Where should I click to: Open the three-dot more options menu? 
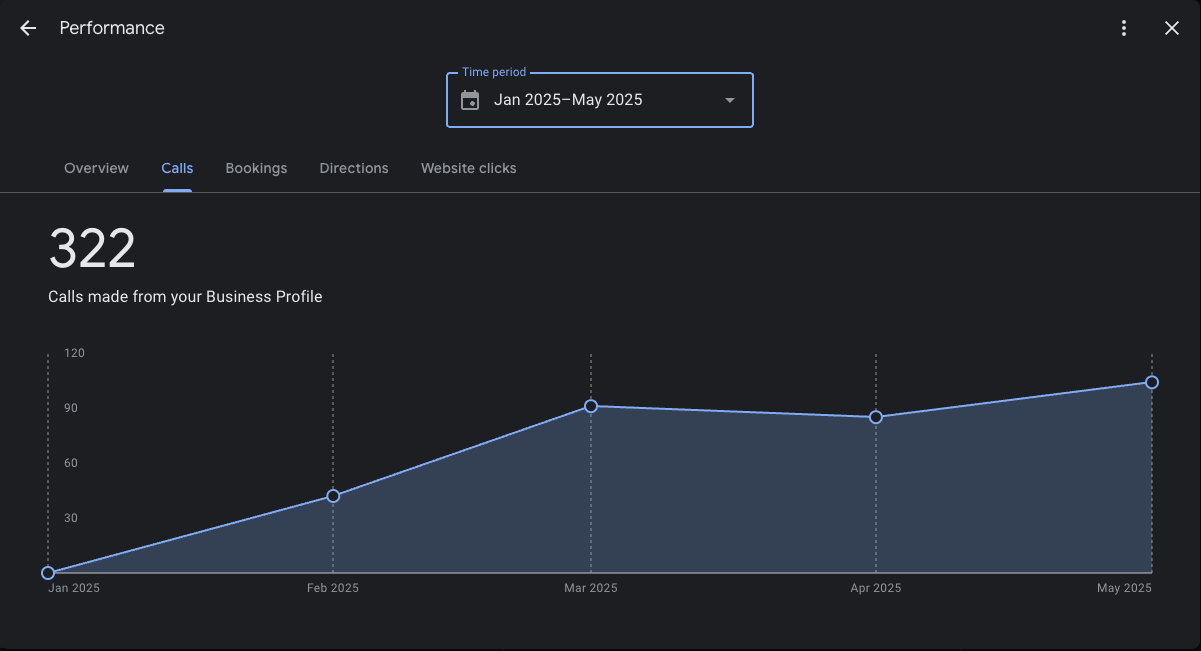[1124, 28]
